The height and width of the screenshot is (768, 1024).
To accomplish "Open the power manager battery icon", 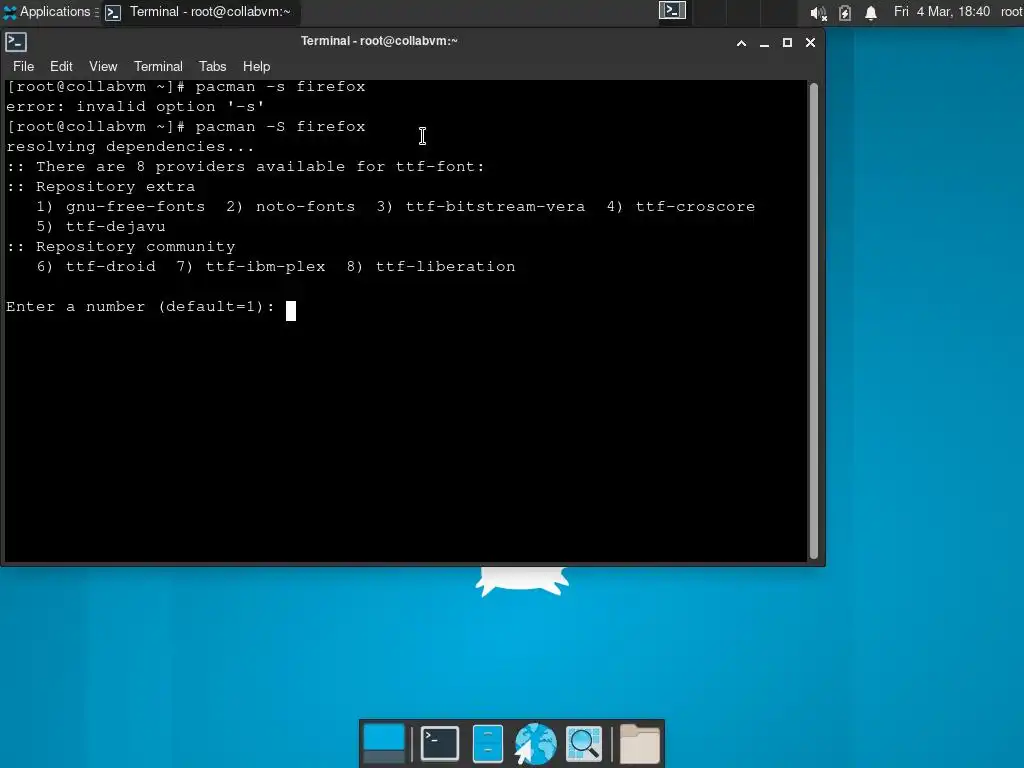I will [x=844, y=12].
